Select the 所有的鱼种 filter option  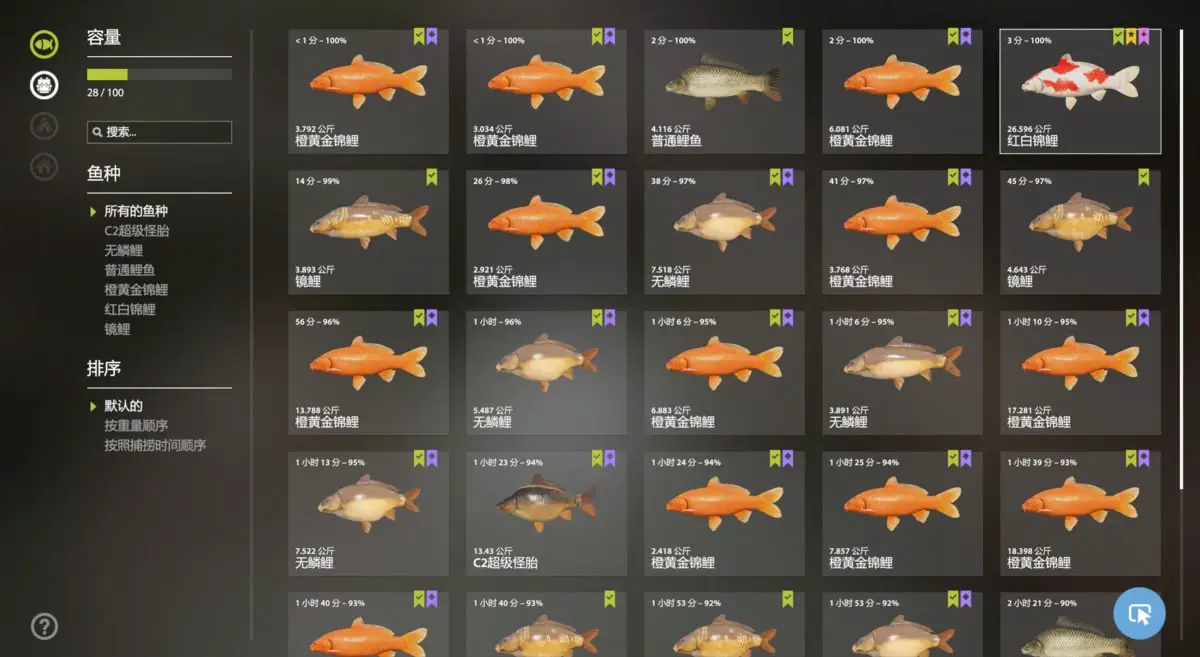tap(136, 211)
